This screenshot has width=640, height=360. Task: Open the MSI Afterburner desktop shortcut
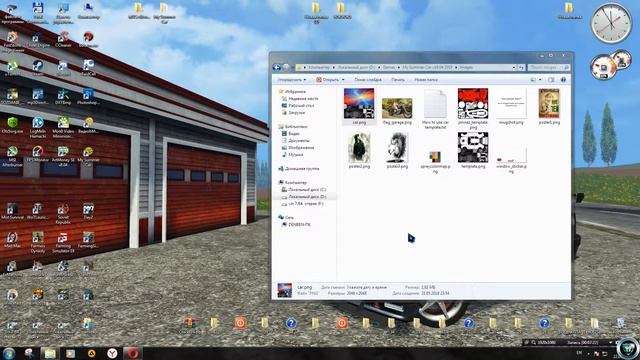12,157
